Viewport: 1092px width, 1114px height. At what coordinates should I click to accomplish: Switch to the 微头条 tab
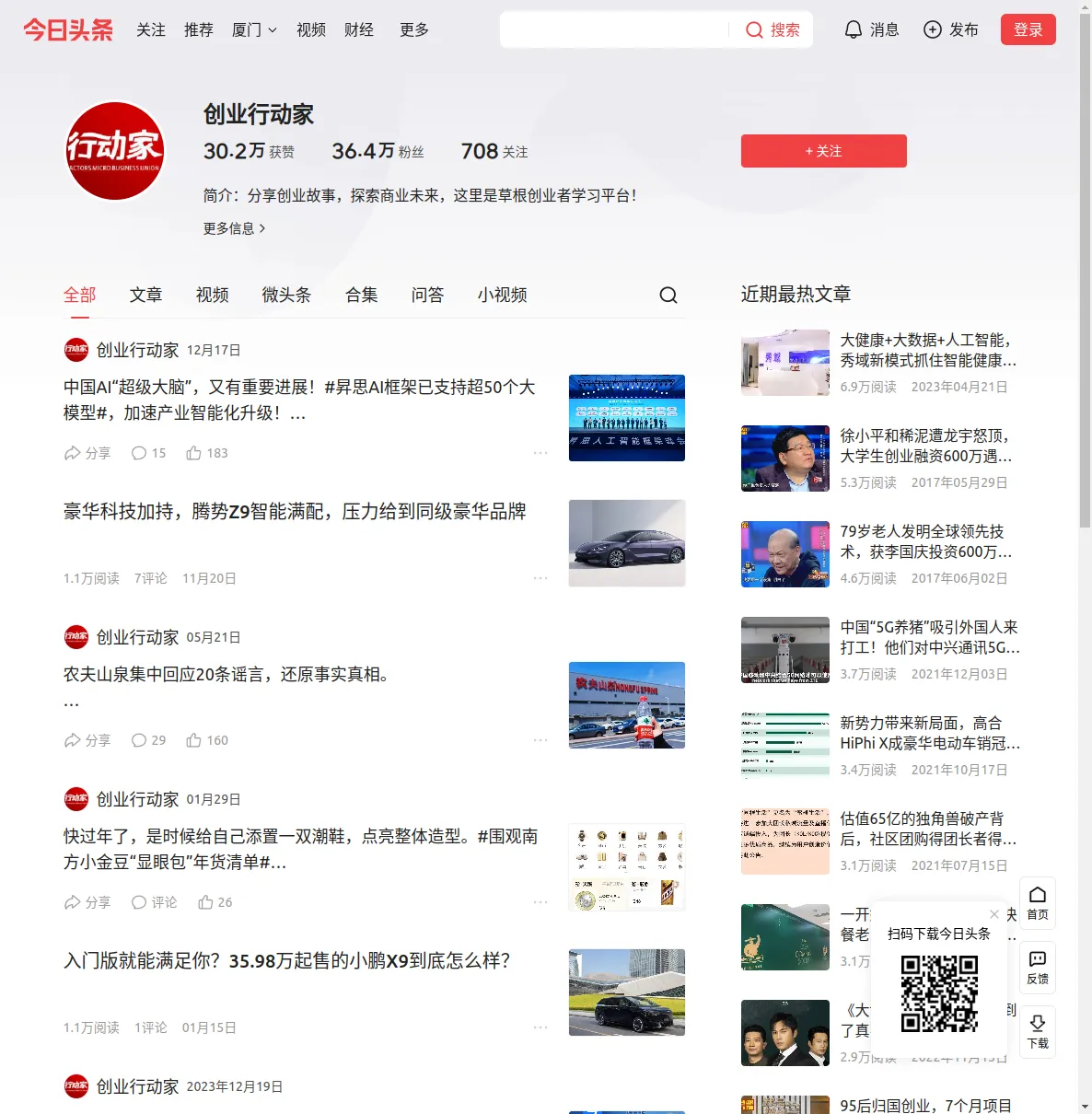(x=287, y=295)
